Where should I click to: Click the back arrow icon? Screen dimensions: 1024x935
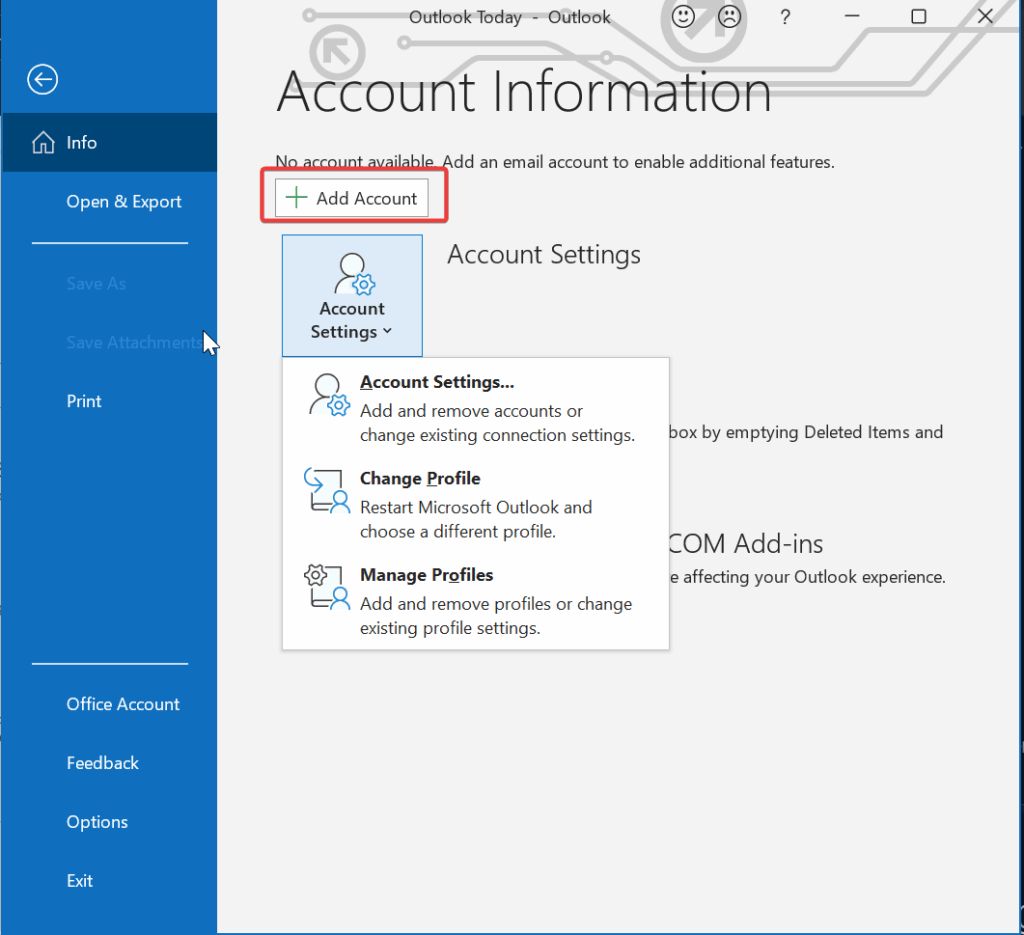[x=42, y=80]
